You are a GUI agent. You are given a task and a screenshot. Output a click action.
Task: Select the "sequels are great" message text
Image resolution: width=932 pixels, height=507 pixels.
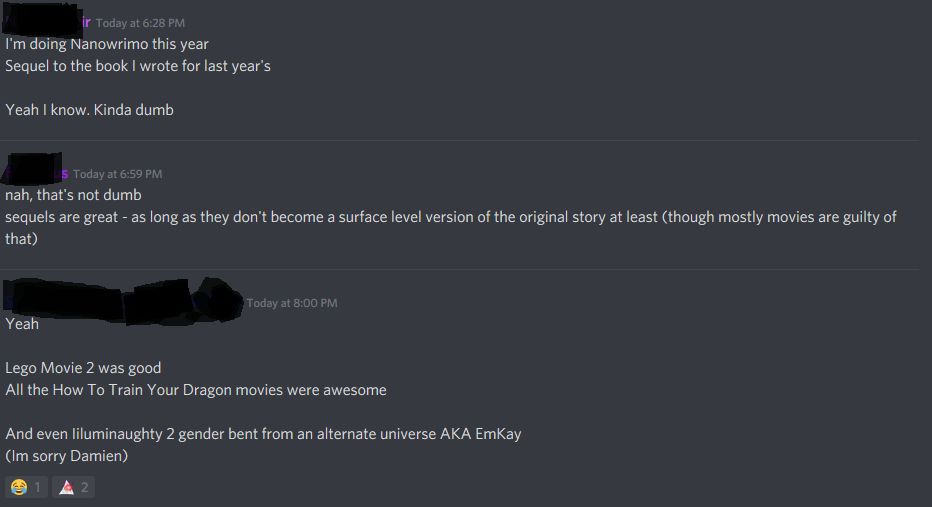(x=450, y=217)
